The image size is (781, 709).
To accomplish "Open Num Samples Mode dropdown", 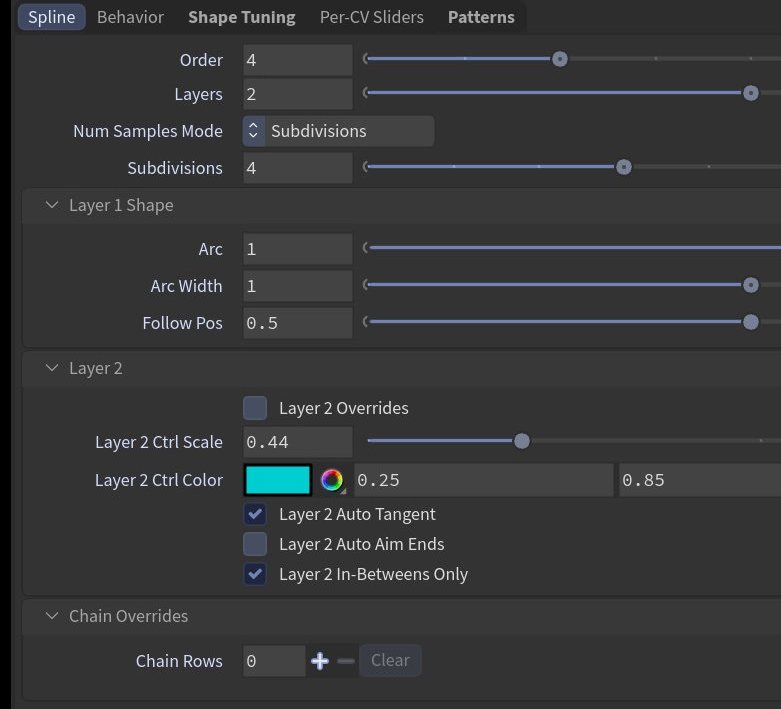I will 338,131.
